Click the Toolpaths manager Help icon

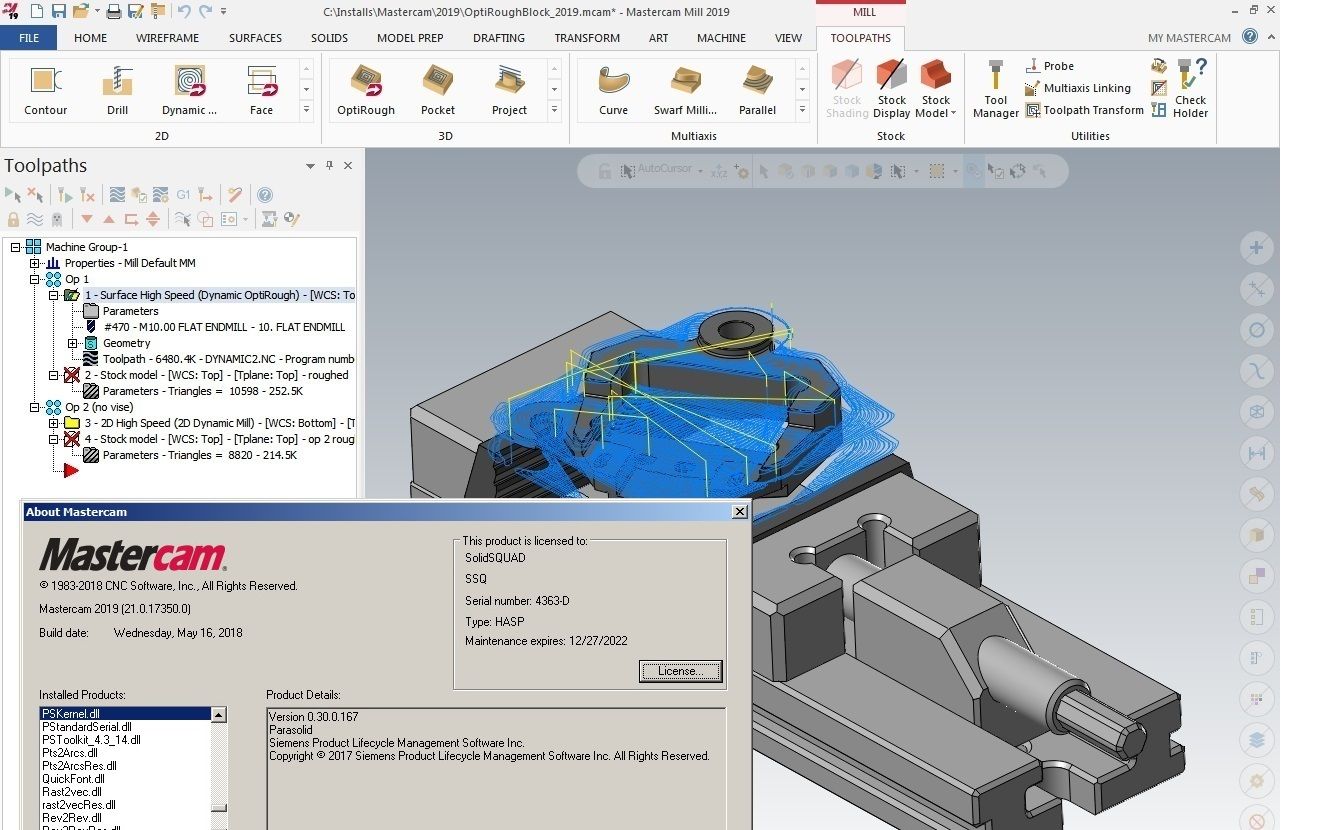(264, 195)
